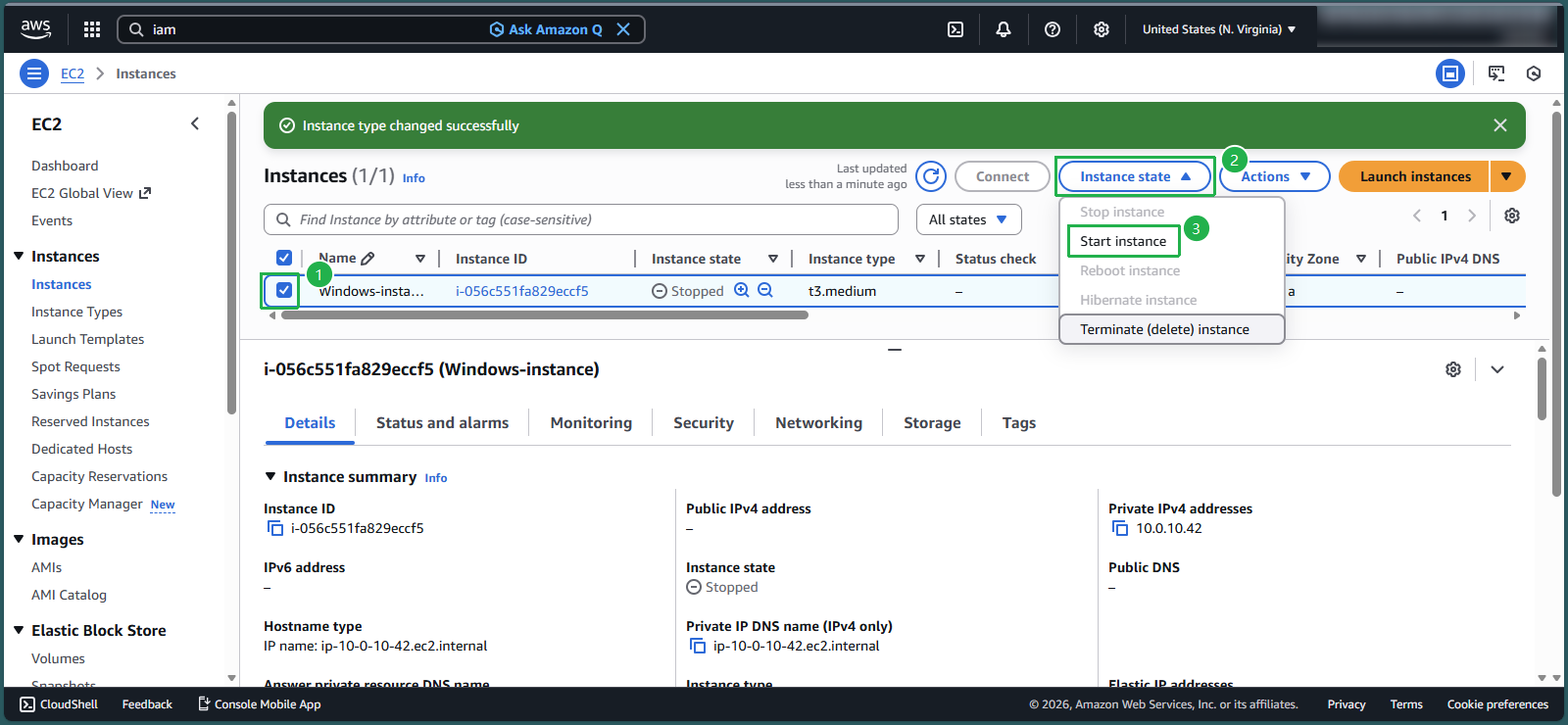Open the hexagon settings icon at top right
Viewport: 1568px width, 725px height.
click(x=1534, y=73)
